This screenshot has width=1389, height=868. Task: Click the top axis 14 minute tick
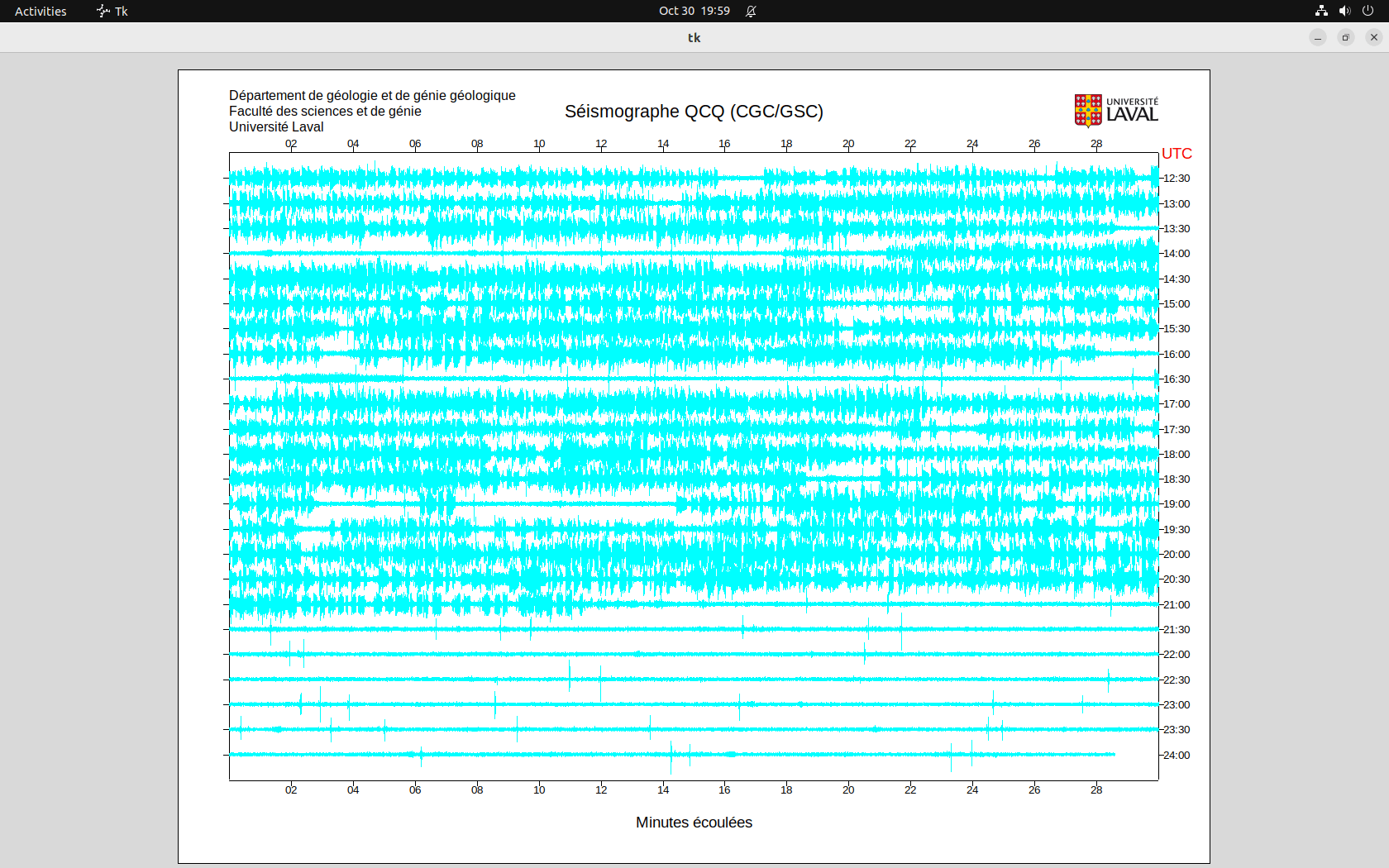pyautogui.click(x=663, y=144)
